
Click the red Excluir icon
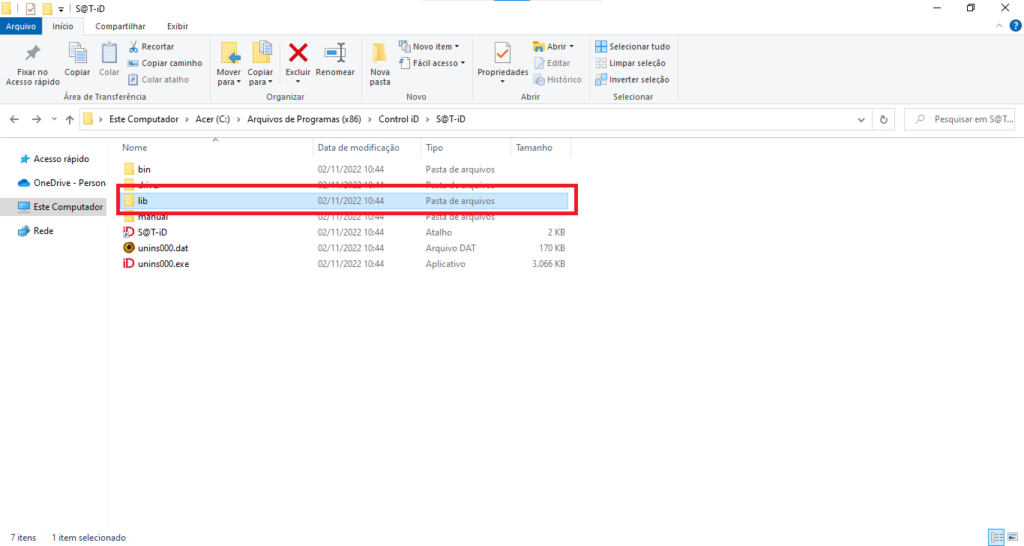[298, 53]
